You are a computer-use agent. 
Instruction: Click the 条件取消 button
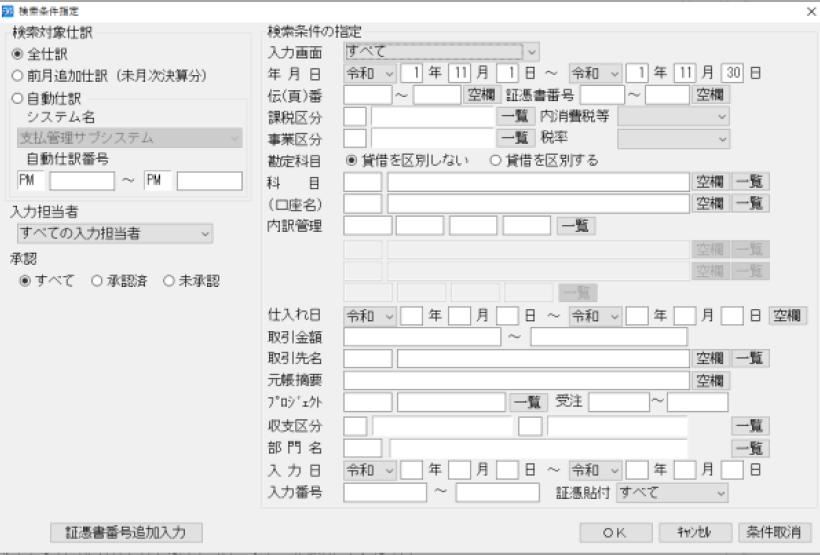(x=774, y=533)
